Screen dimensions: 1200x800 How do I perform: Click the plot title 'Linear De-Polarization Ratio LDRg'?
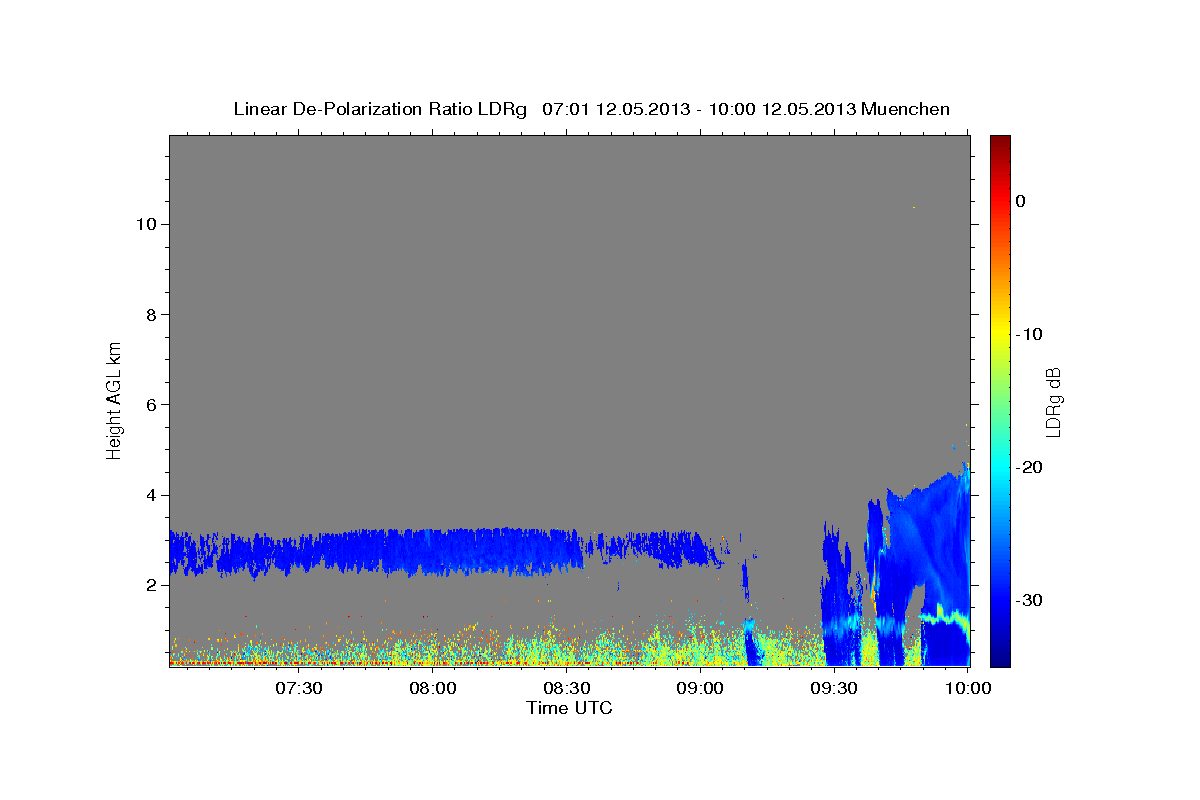[x=380, y=109]
